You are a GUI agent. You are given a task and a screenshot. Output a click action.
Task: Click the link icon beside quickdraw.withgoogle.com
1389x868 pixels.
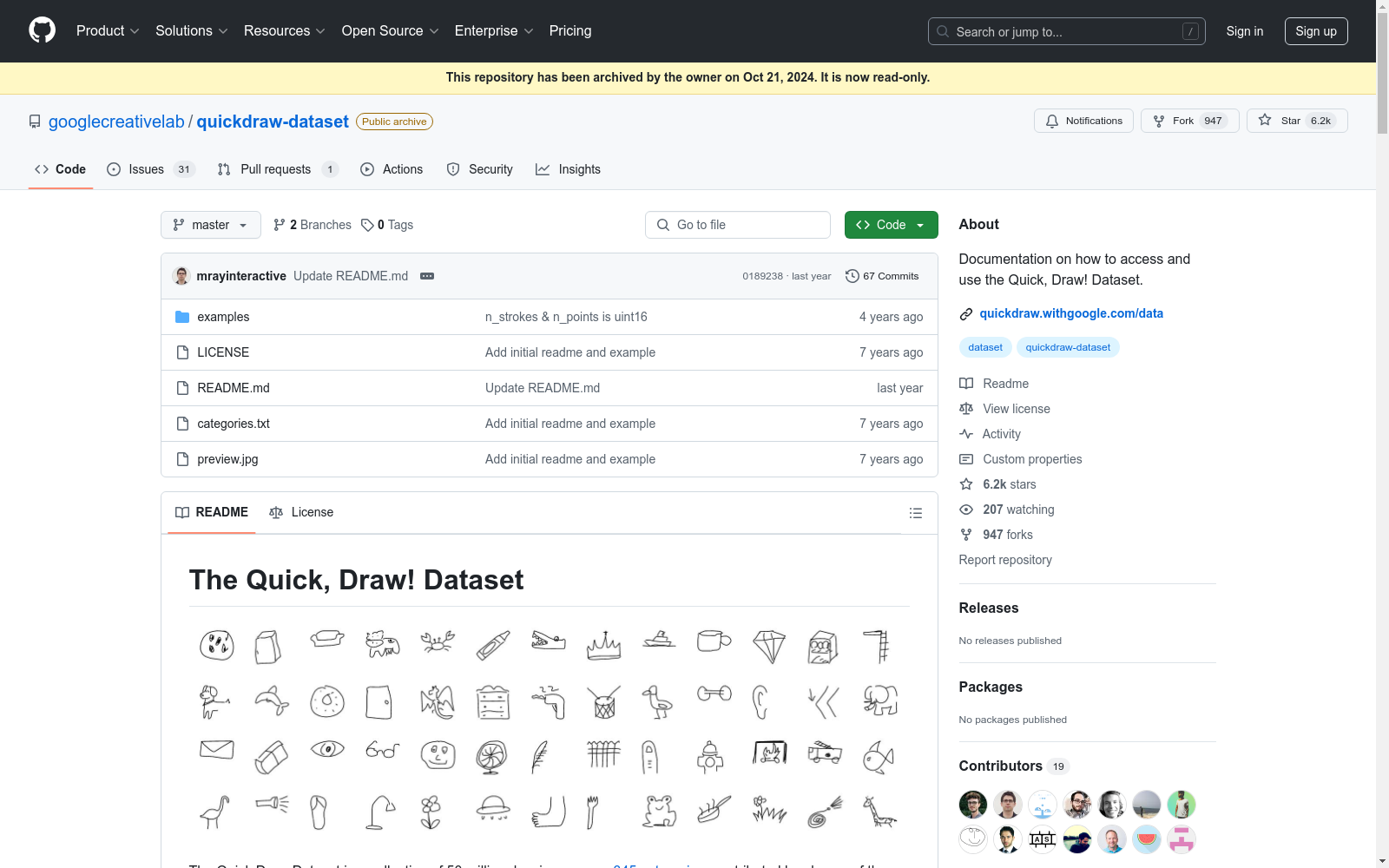966,314
